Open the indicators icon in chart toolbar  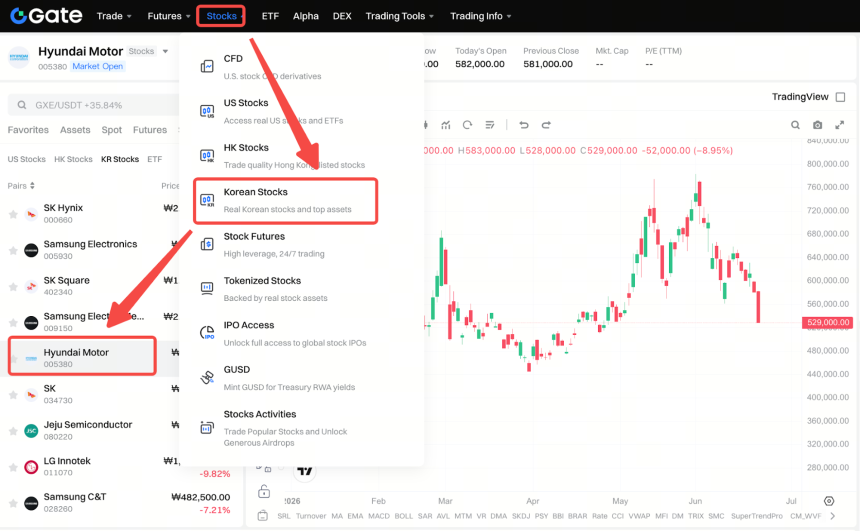(446, 125)
